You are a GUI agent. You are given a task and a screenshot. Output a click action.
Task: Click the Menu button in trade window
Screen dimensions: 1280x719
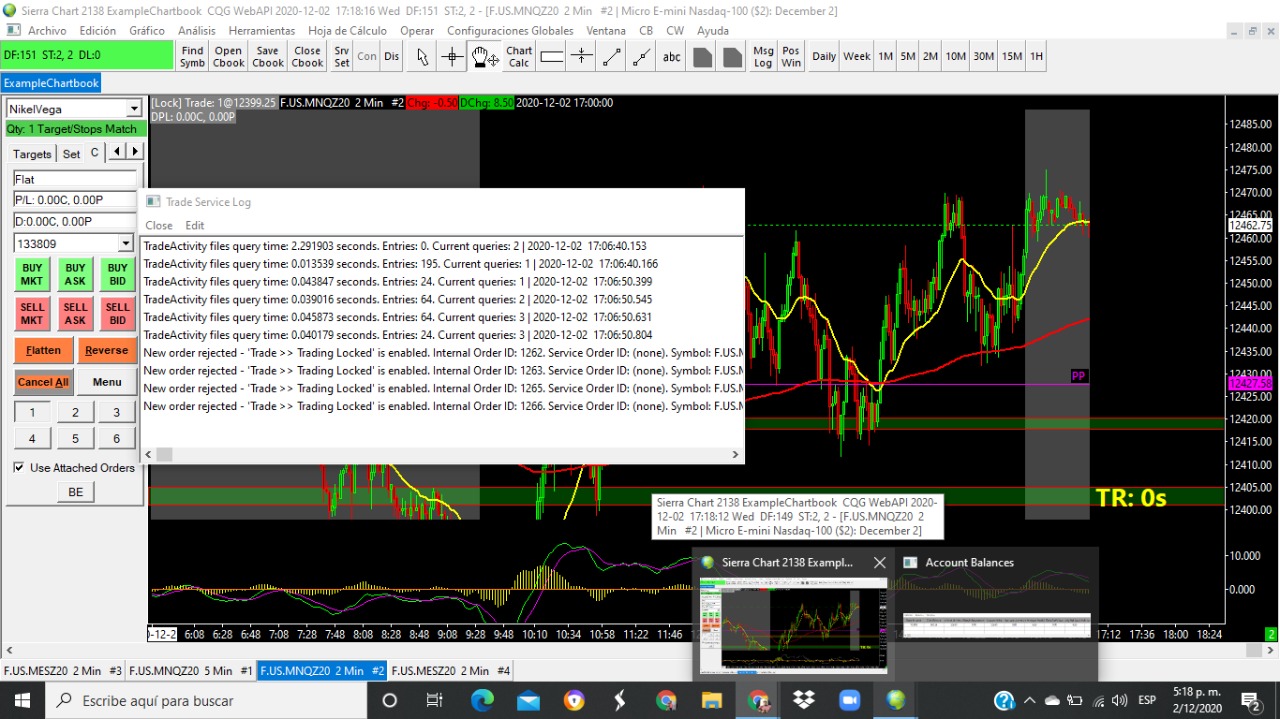[107, 382]
